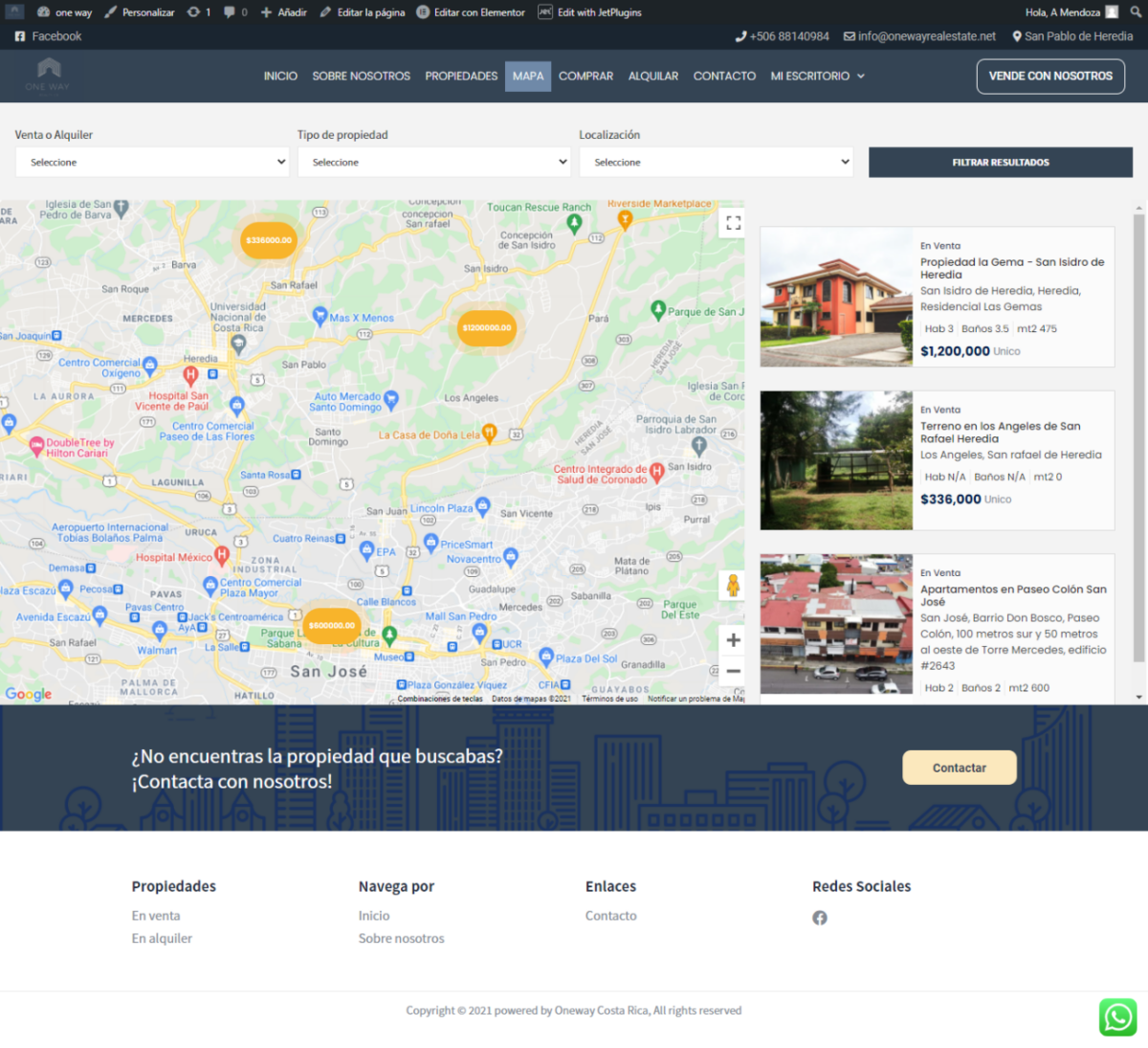
Task: Click the Facebook icon under Redes Sociales
Action: [x=820, y=918]
